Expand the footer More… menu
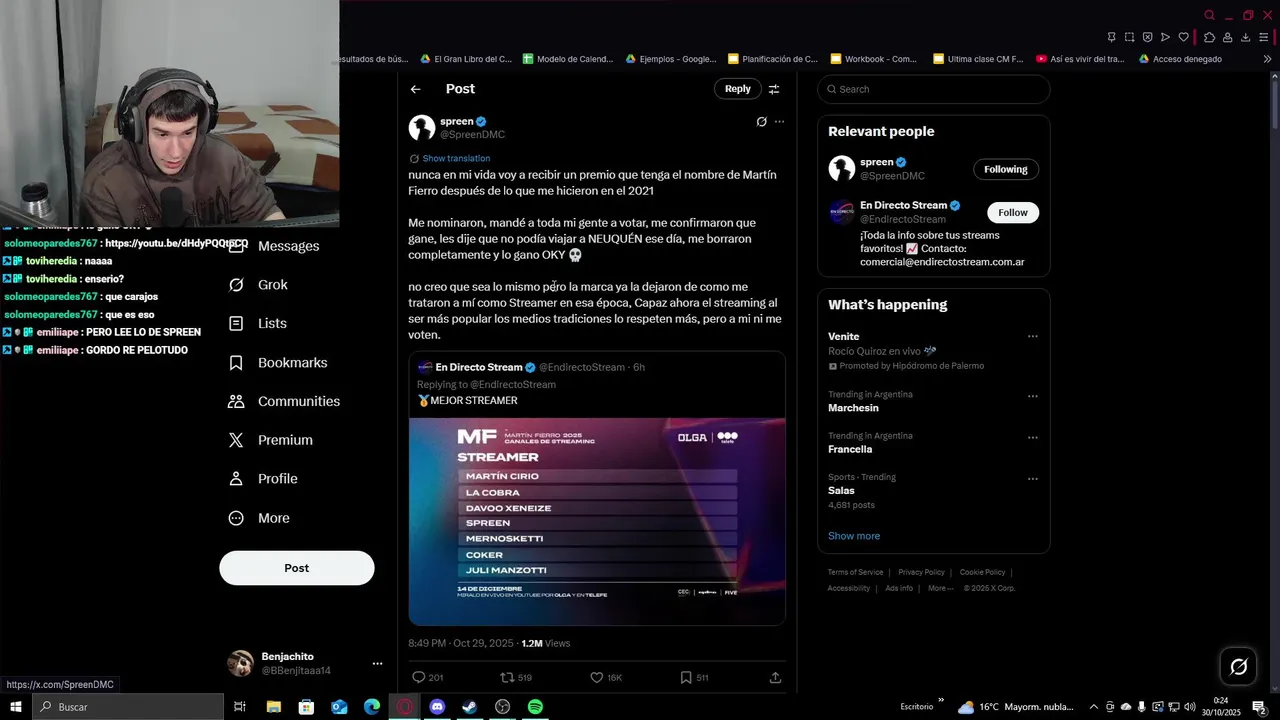This screenshot has height=720, width=1280. tap(940, 588)
